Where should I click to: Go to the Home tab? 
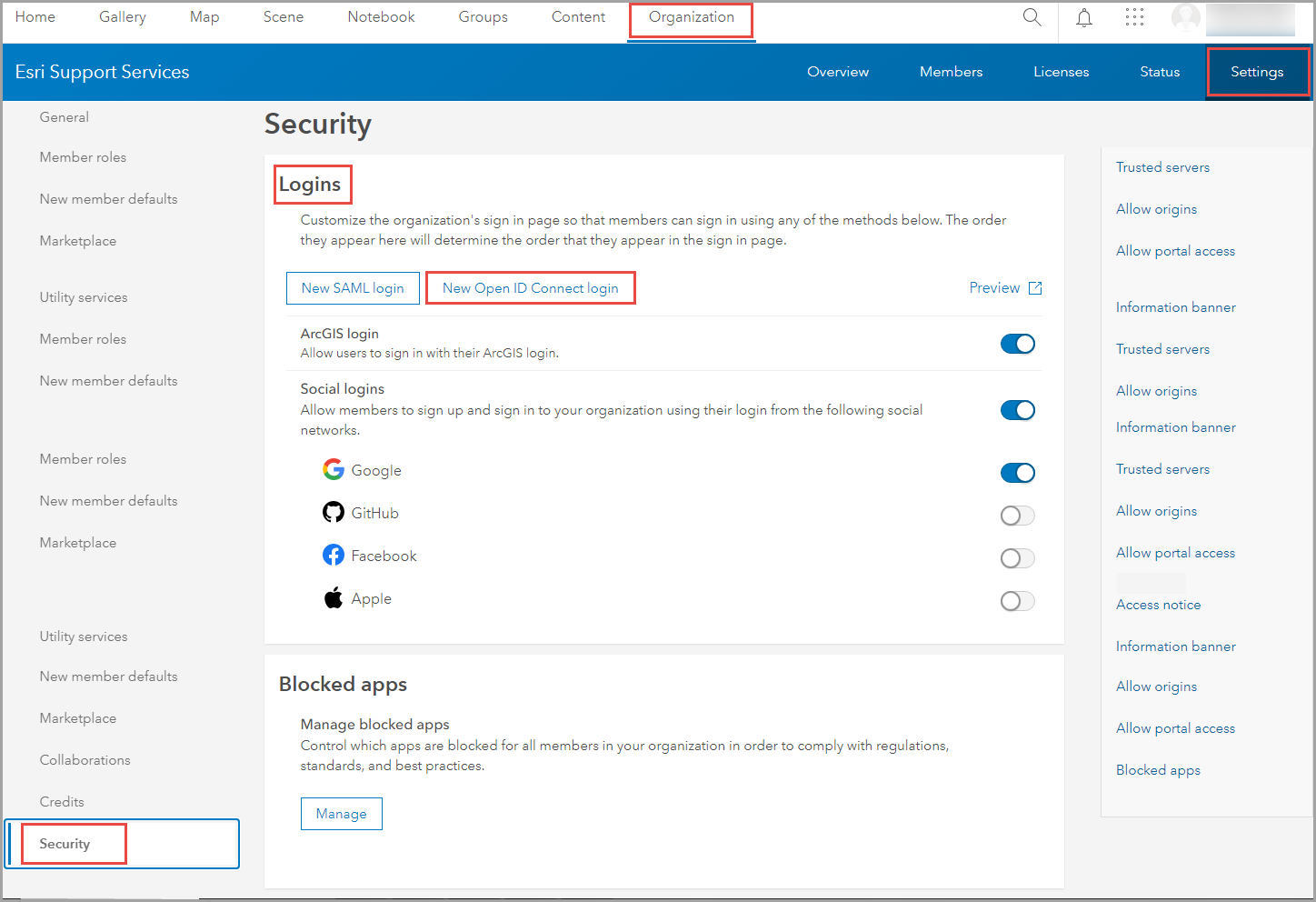click(x=35, y=17)
